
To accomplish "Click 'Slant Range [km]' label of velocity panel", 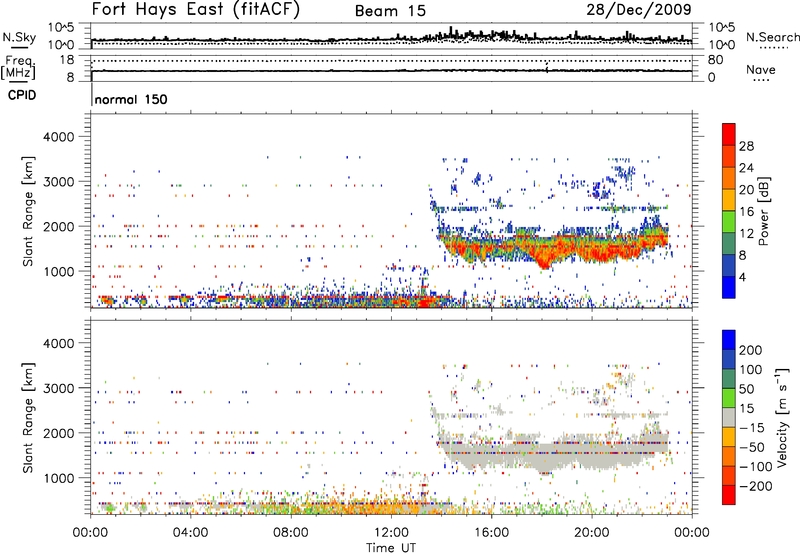I will [x=28, y=418].
